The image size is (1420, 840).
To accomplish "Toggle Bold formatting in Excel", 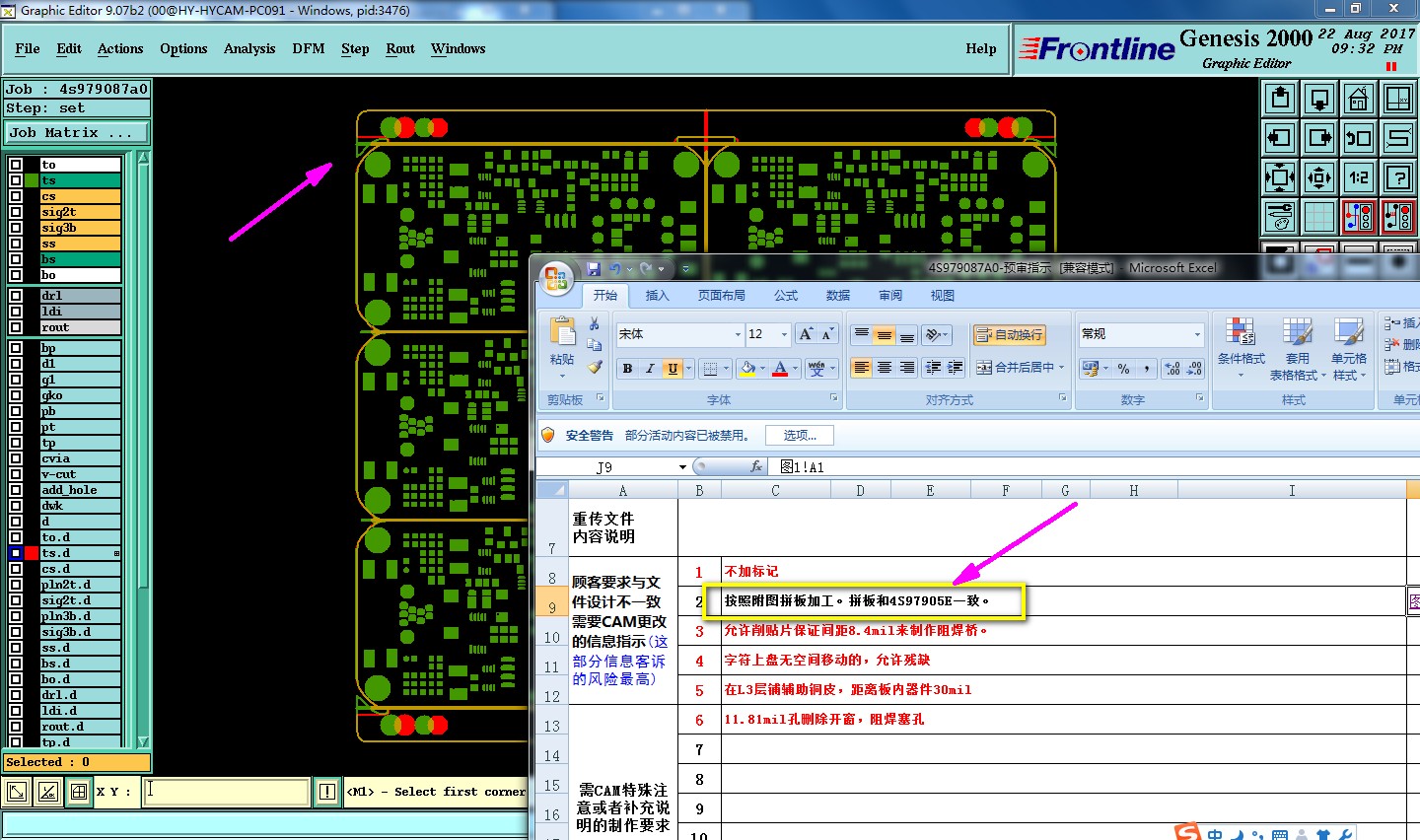I will (627, 368).
